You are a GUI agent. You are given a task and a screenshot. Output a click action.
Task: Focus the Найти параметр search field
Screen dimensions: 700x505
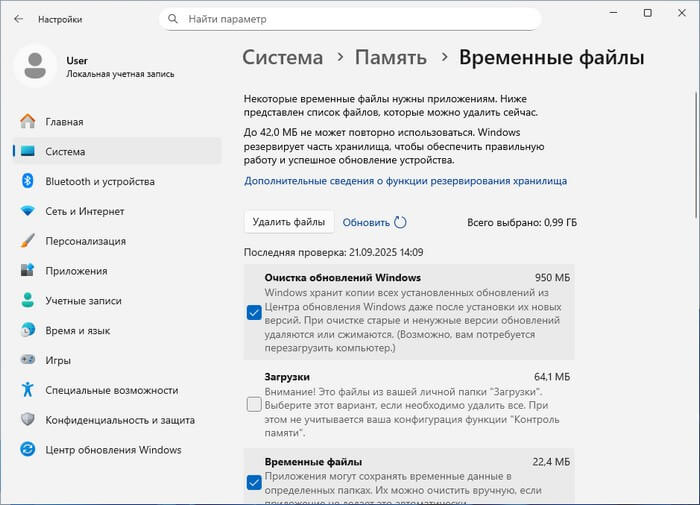(350, 19)
